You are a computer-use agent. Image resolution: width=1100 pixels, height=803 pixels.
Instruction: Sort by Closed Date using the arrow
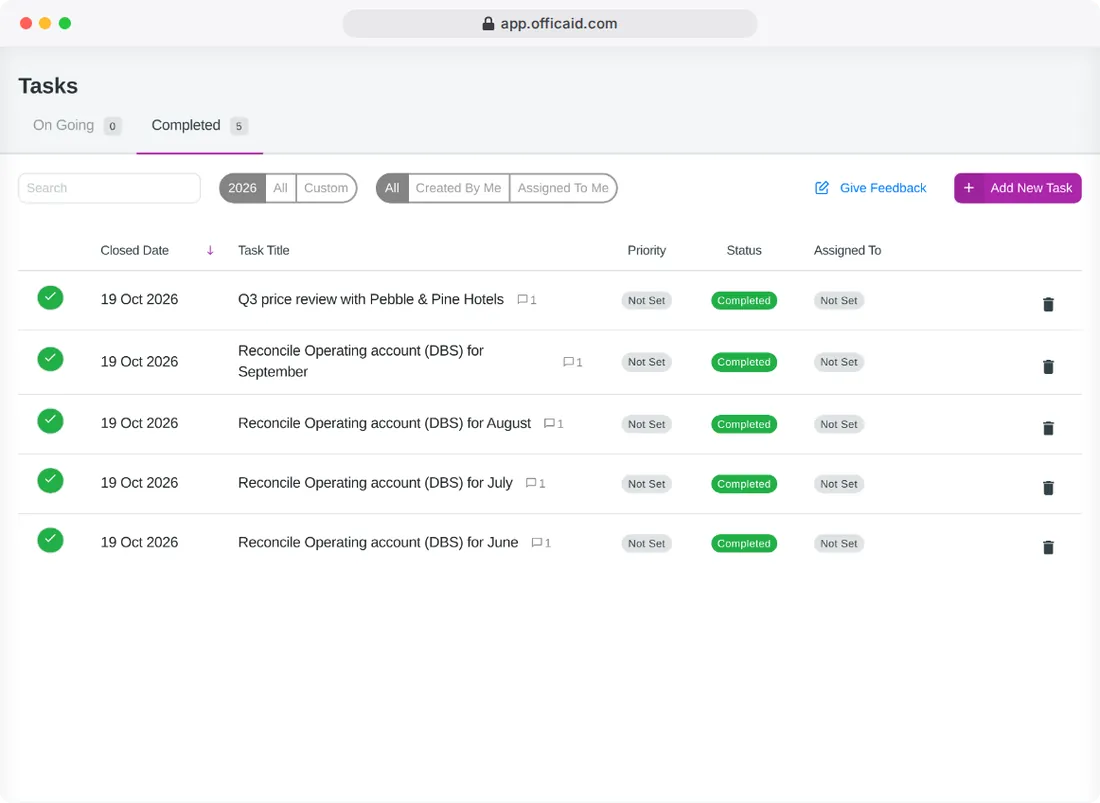point(210,250)
